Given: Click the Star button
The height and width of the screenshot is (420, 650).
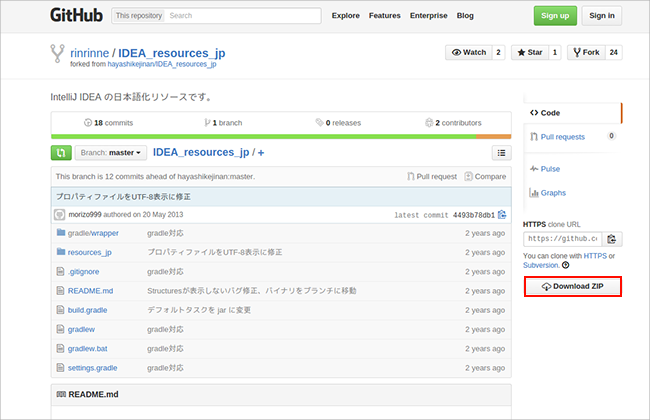Looking at the screenshot, I should tap(530, 52).
